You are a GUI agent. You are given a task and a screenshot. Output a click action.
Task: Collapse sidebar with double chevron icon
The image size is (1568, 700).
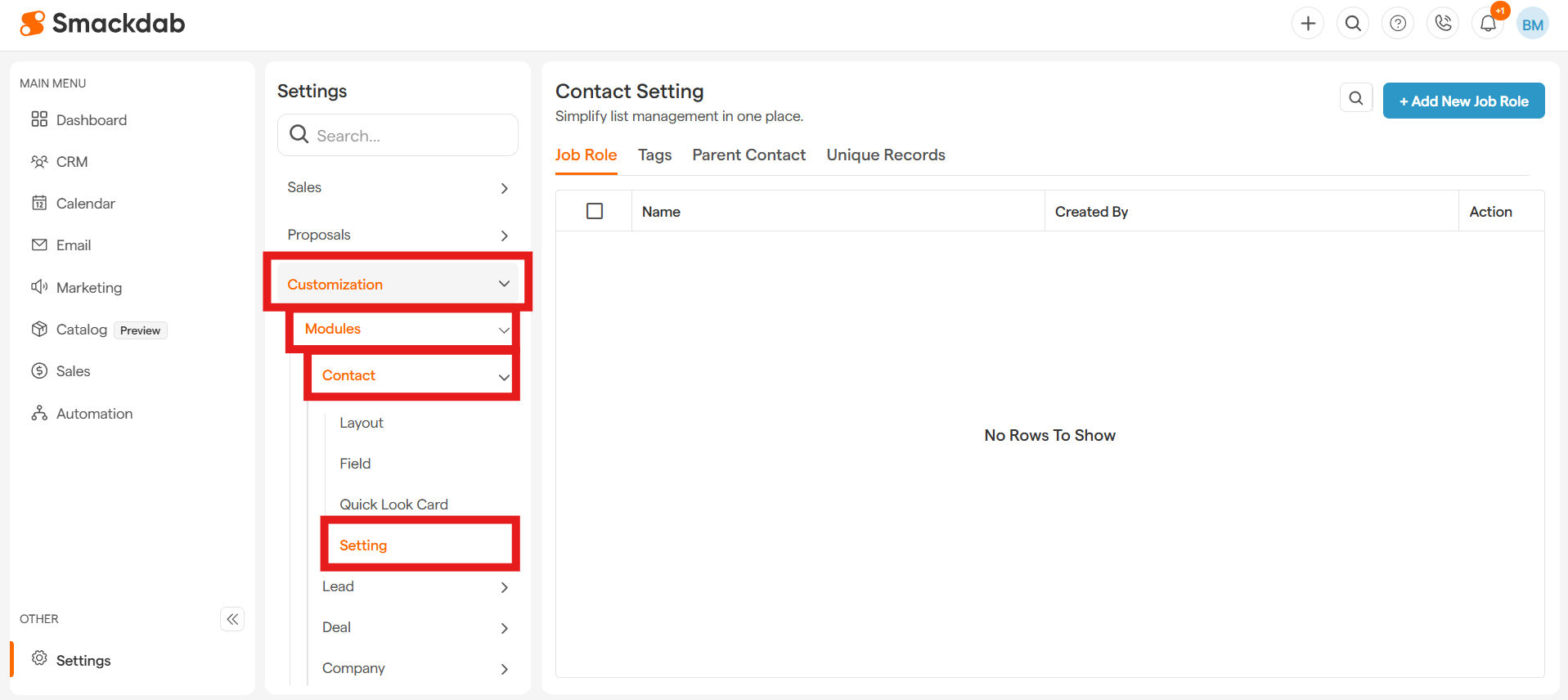tap(232, 619)
